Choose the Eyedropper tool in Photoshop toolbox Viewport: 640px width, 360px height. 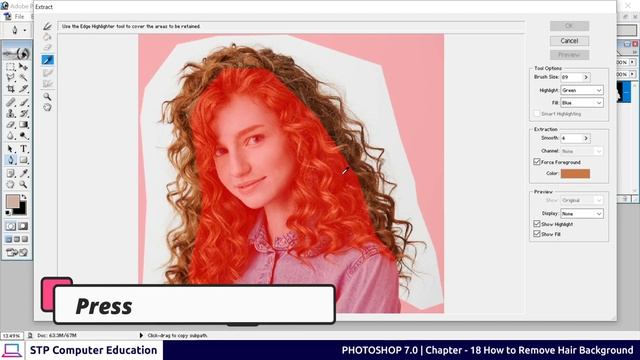23,173
